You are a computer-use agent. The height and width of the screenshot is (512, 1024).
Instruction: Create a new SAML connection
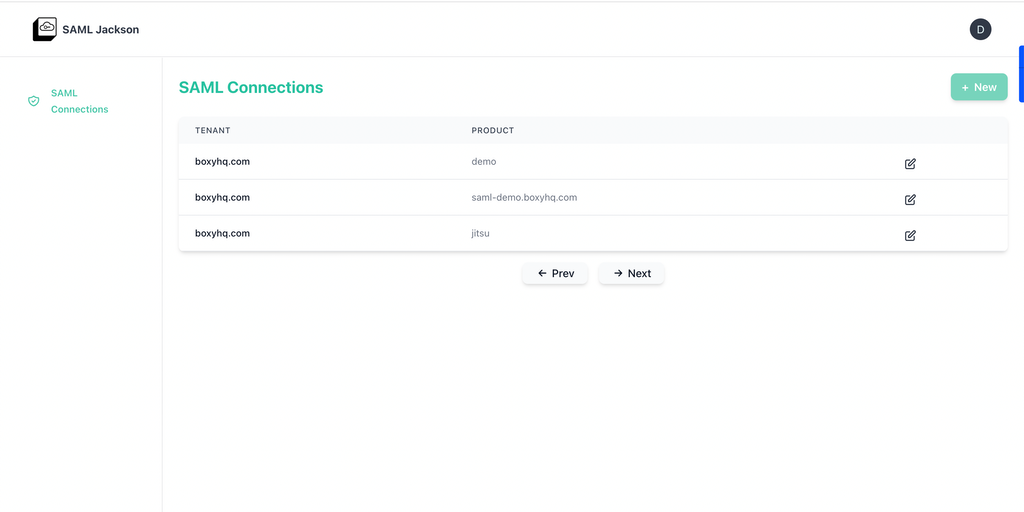(978, 87)
